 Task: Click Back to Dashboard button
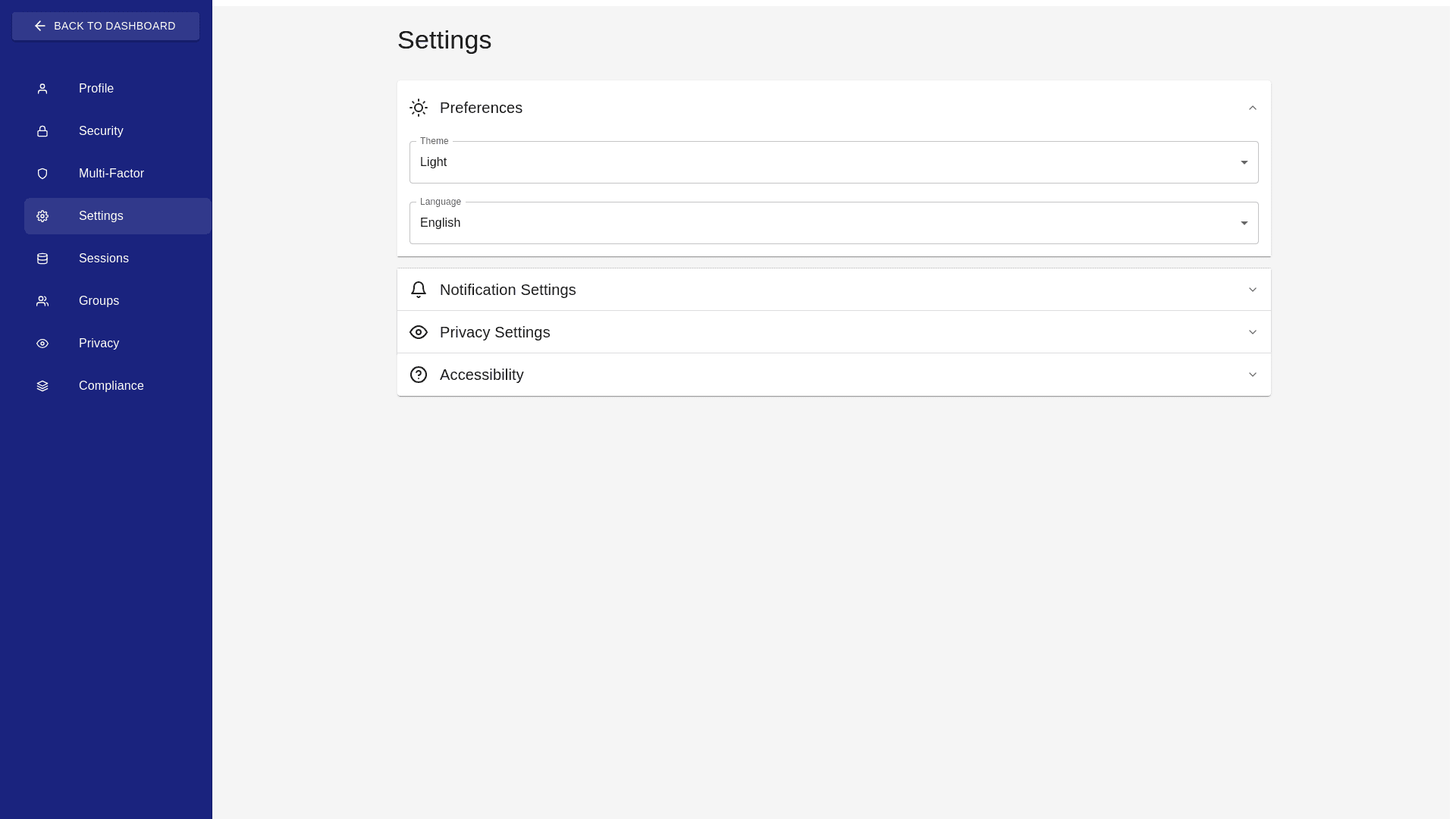tap(105, 26)
